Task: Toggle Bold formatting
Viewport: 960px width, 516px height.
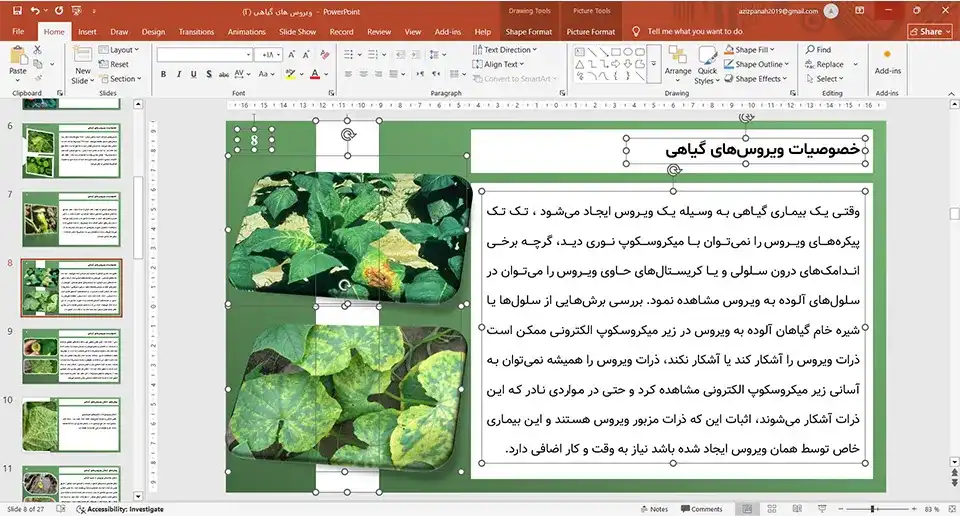Action: (x=163, y=74)
